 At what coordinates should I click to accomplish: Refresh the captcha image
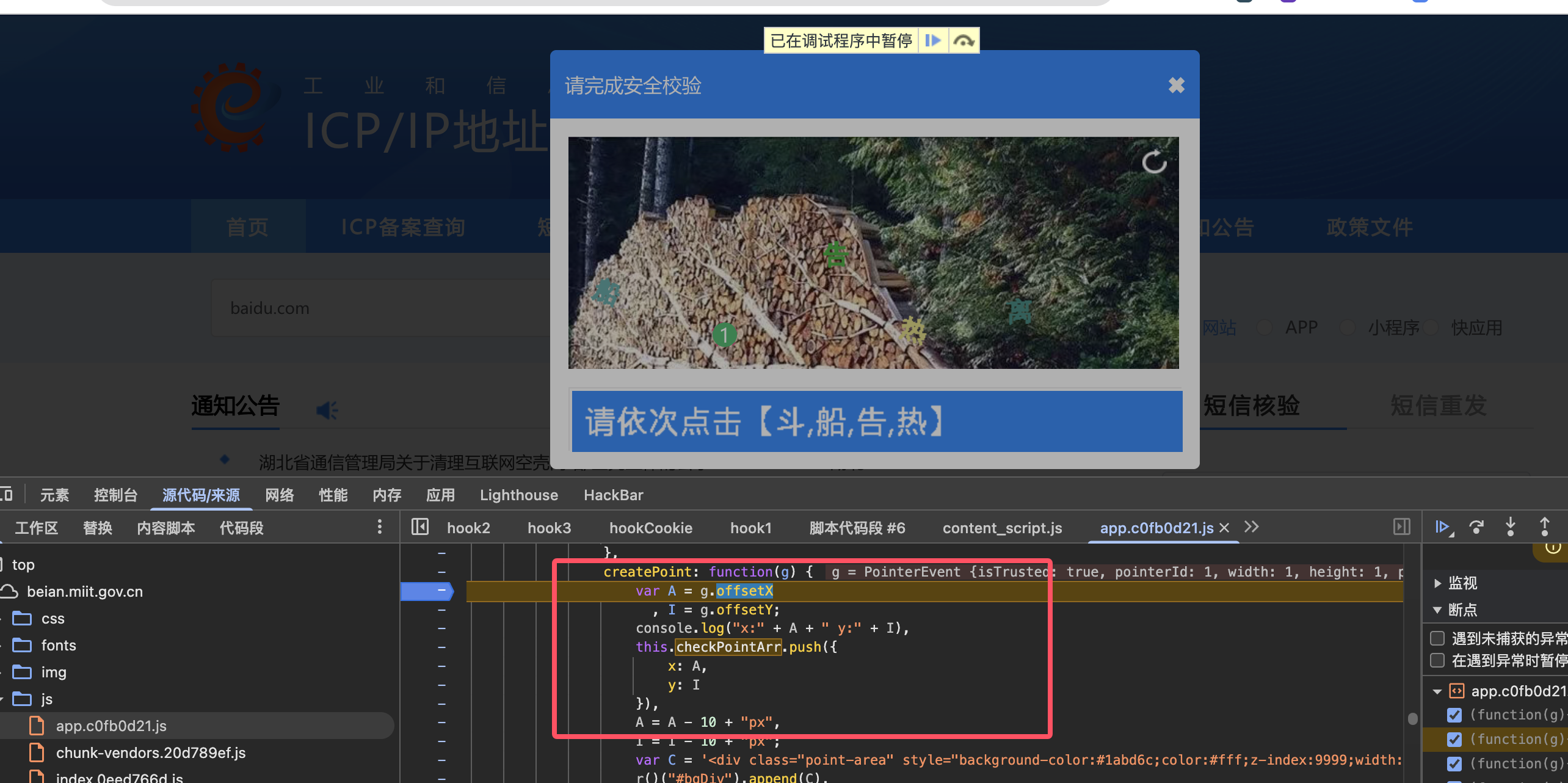(1153, 162)
